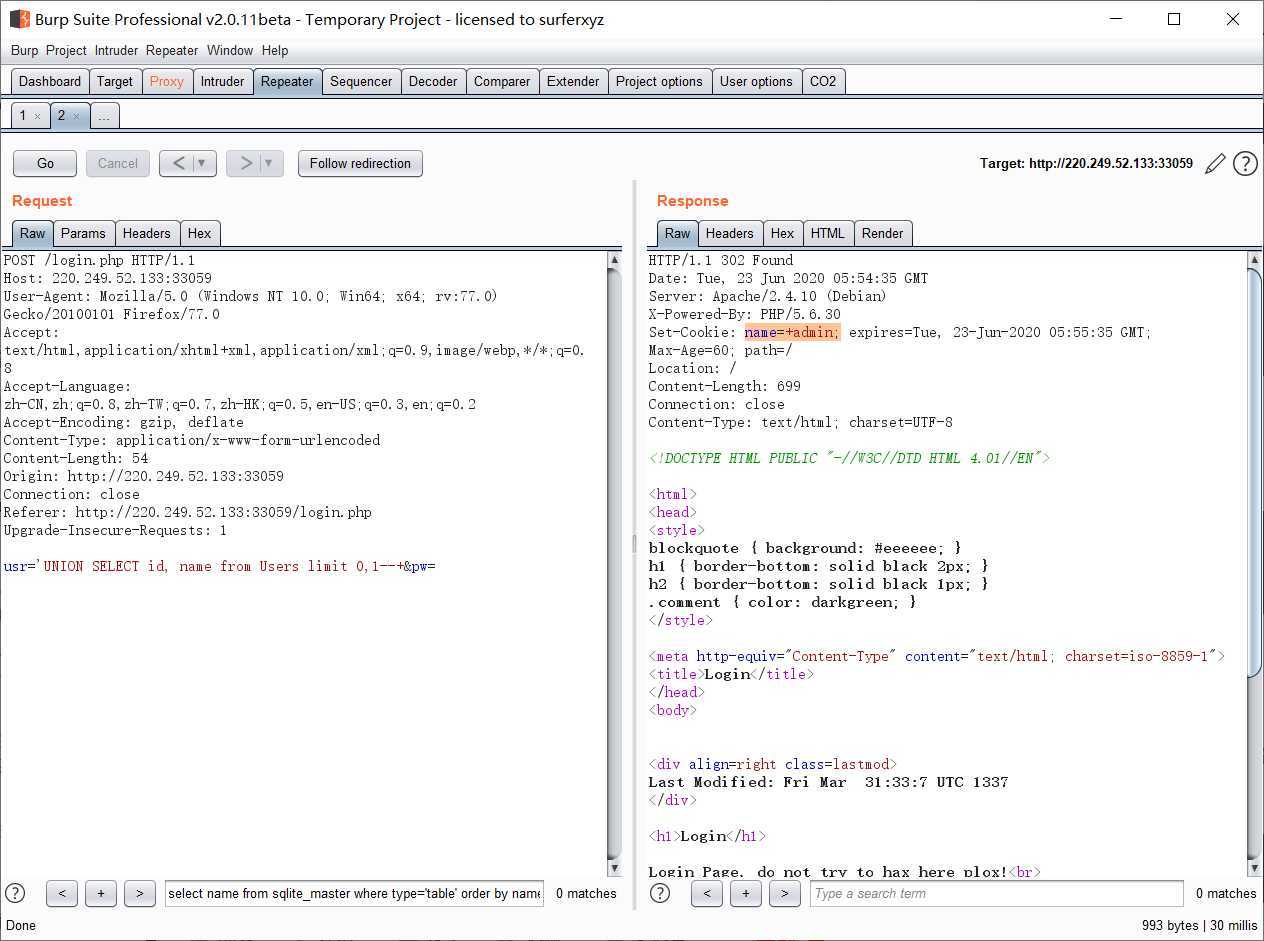1264x941 pixels.
Task: Switch to the Decoder tab
Action: (x=433, y=81)
